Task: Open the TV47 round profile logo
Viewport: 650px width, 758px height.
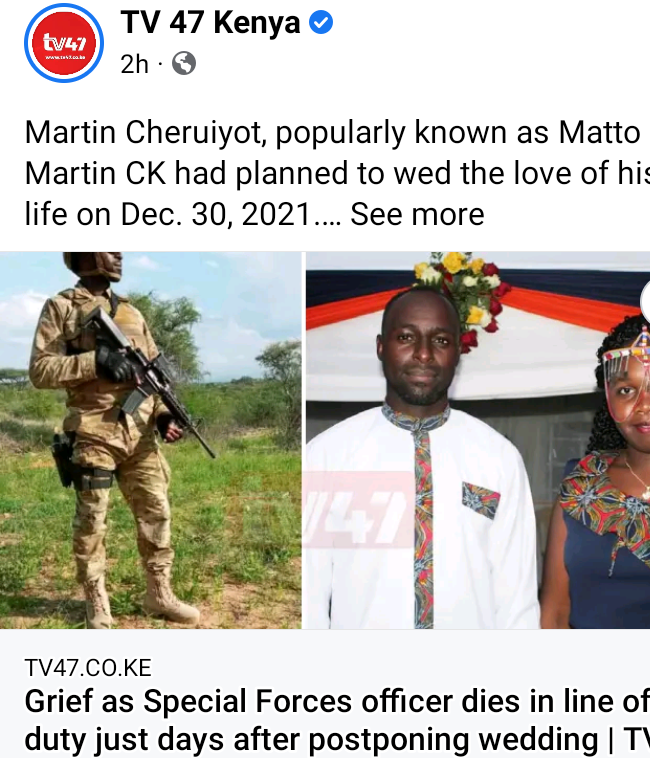Action: pos(64,43)
